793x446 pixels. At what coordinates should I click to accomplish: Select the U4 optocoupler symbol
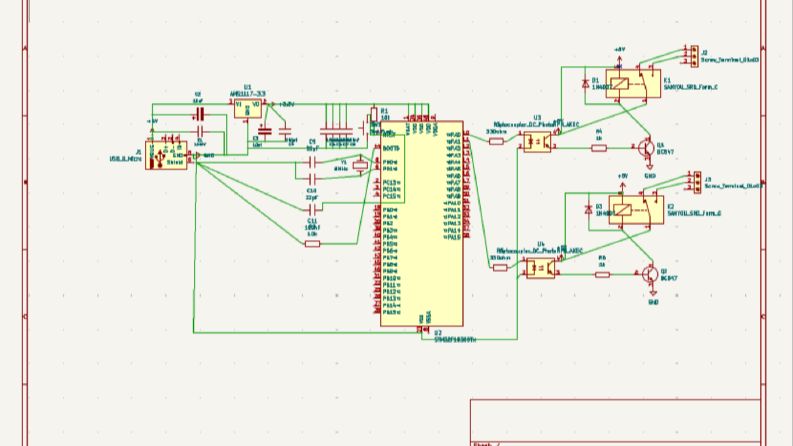click(x=541, y=268)
